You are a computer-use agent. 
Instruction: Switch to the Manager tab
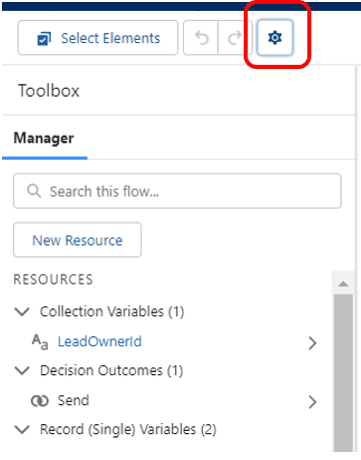click(44, 138)
